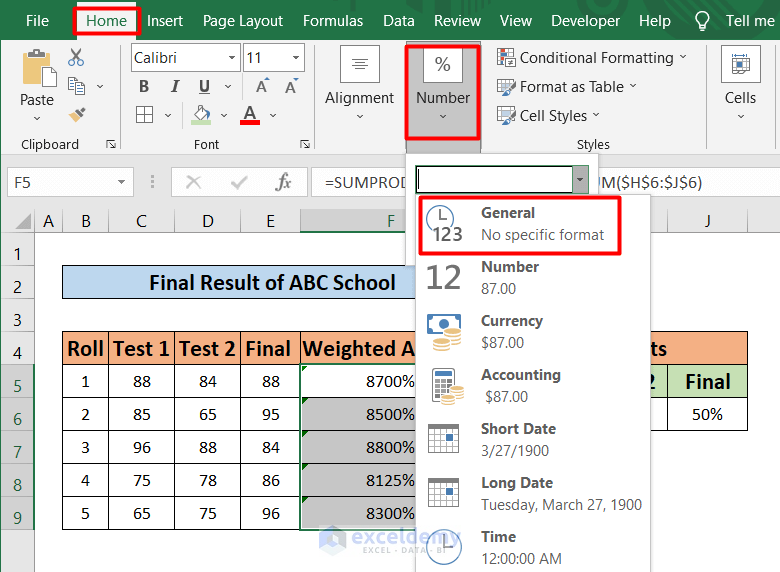Open Conditional Formatting menu
780x572 pixels.
(x=592, y=58)
